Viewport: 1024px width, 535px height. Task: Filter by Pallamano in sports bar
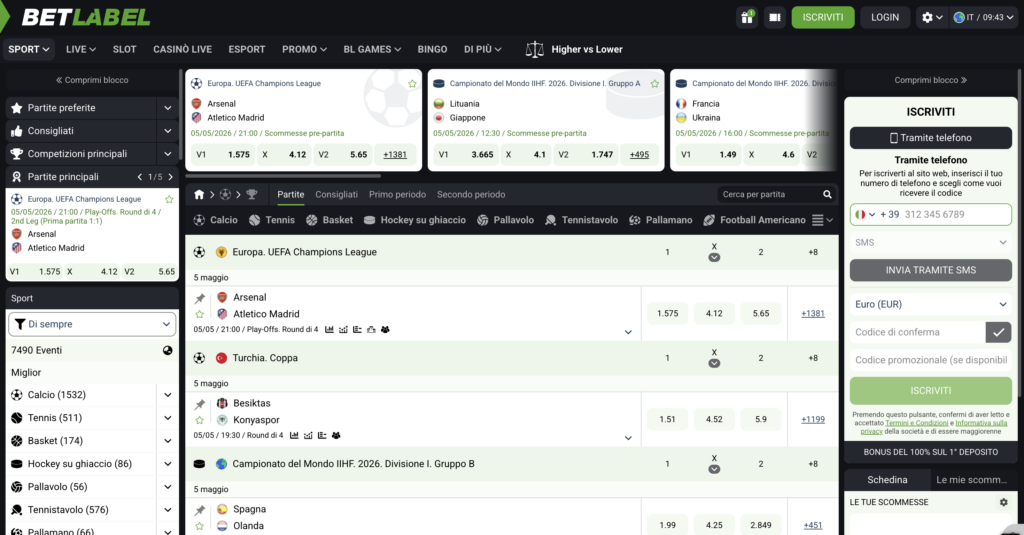[660, 220]
